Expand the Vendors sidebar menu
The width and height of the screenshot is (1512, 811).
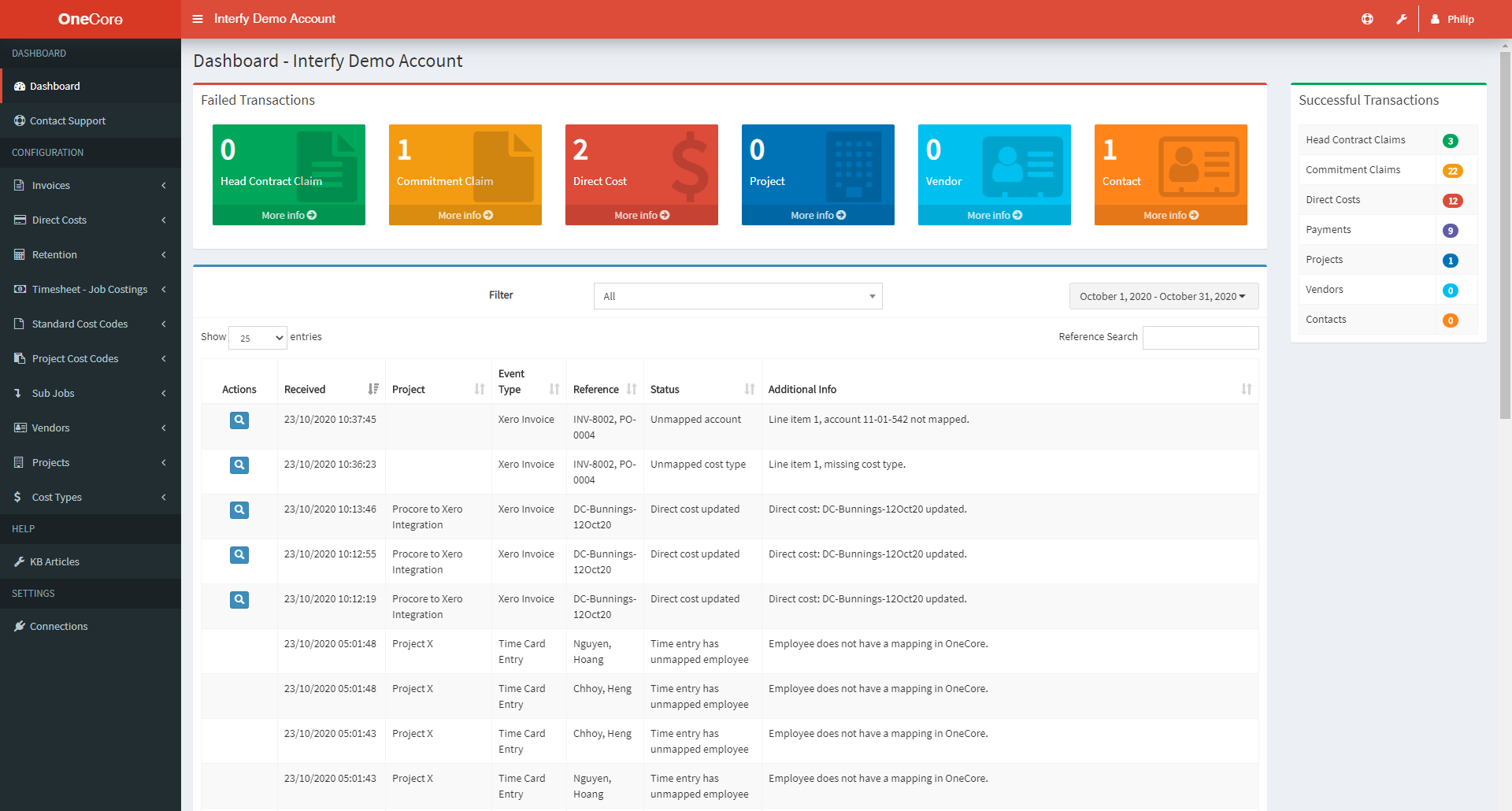click(91, 428)
